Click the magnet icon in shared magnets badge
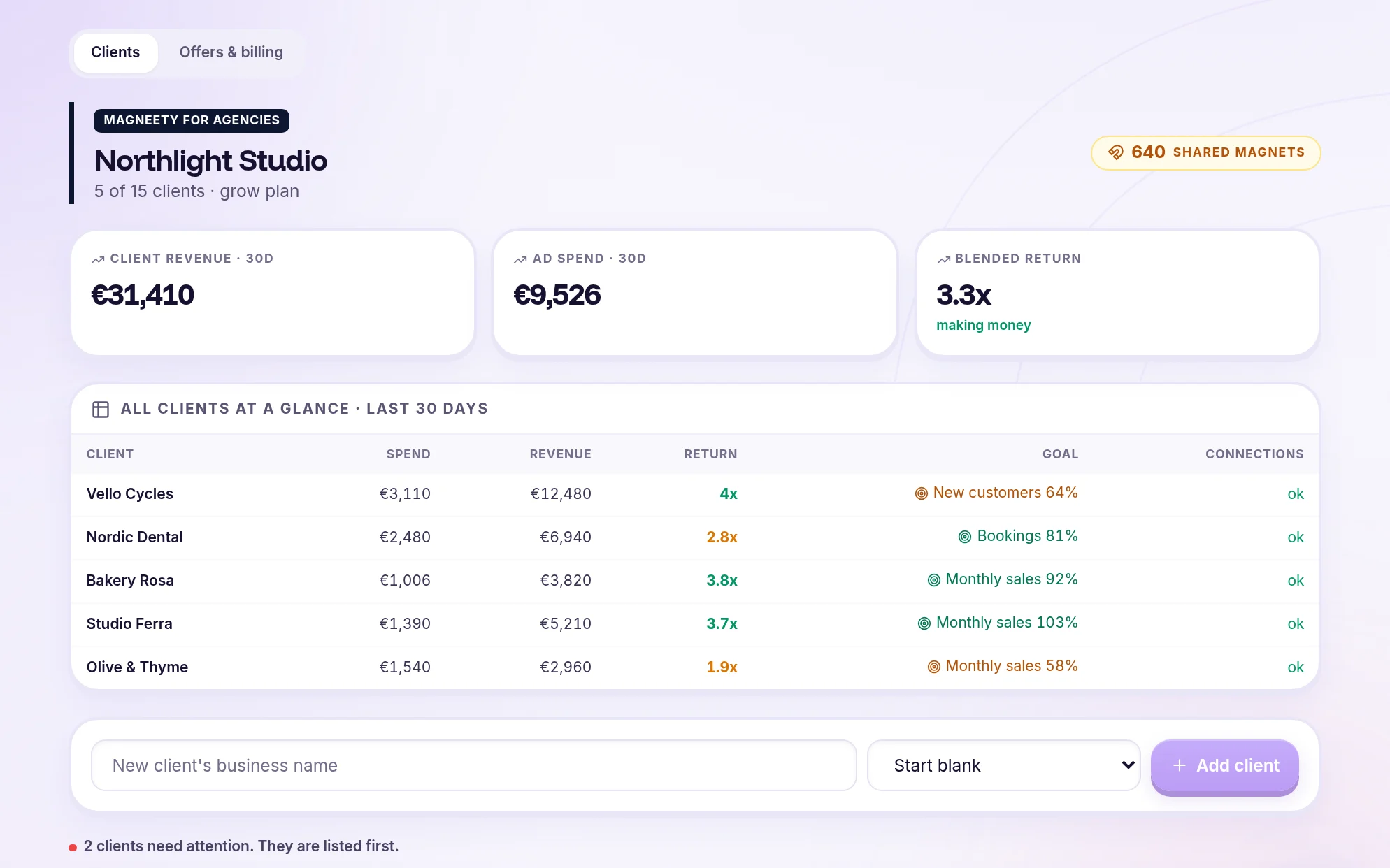 pos(1116,152)
